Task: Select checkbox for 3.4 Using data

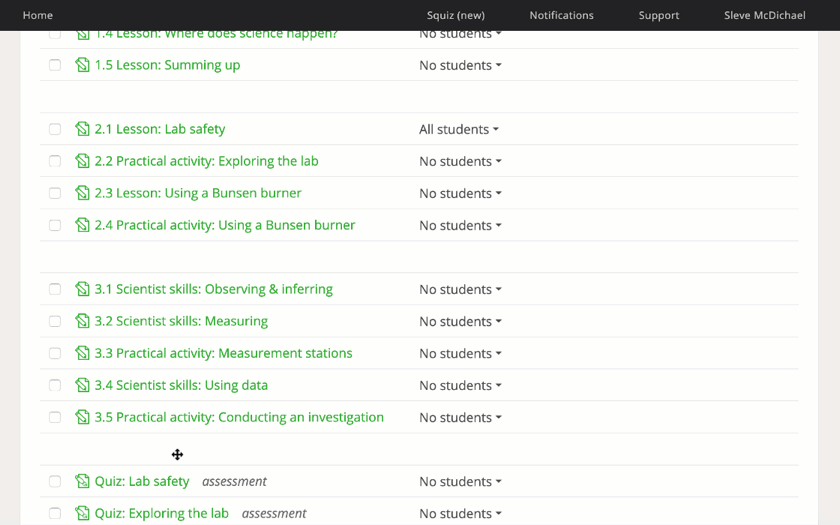Action: [55, 385]
